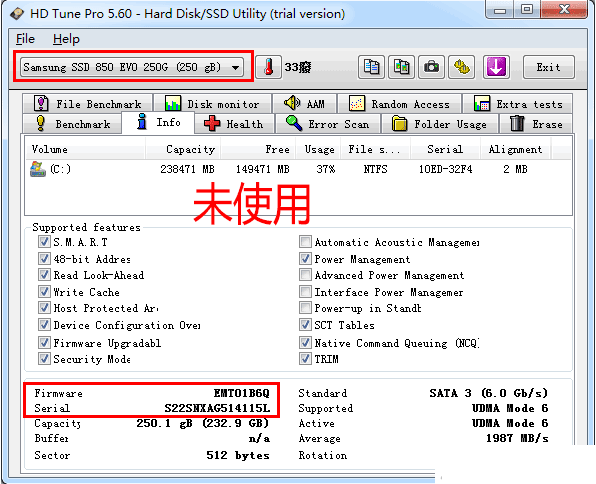Expand the Samsung SSD 850 EVO drive dropdown

[x=132, y=67]
